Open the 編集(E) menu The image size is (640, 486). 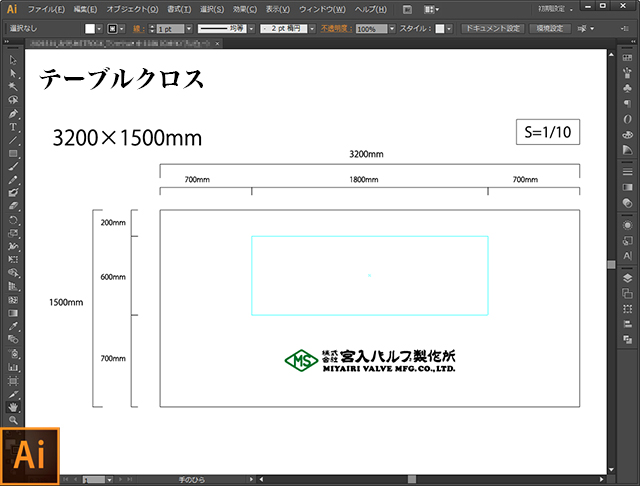(85, 9)
